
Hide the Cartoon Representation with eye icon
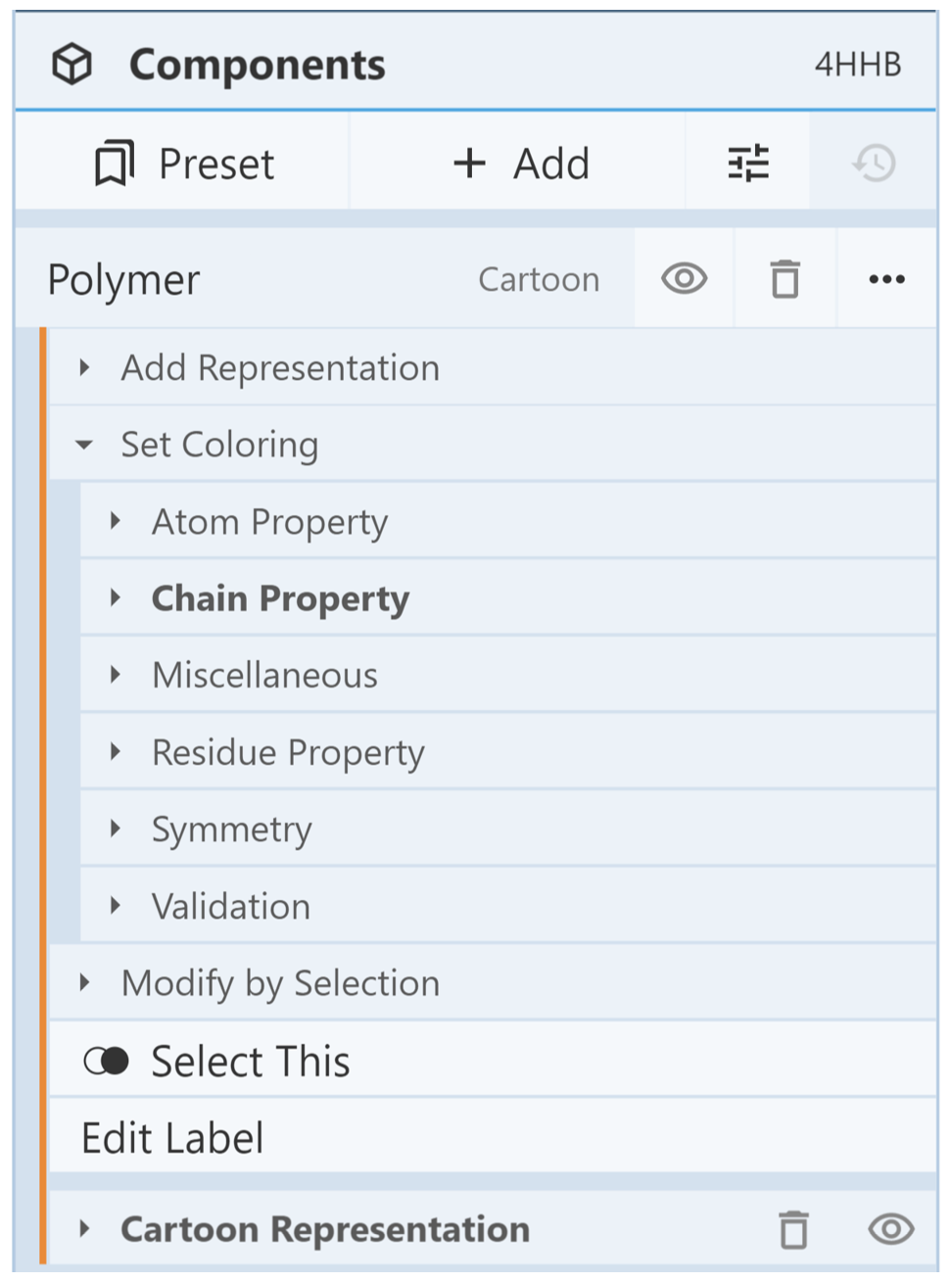coord(890,1229)
